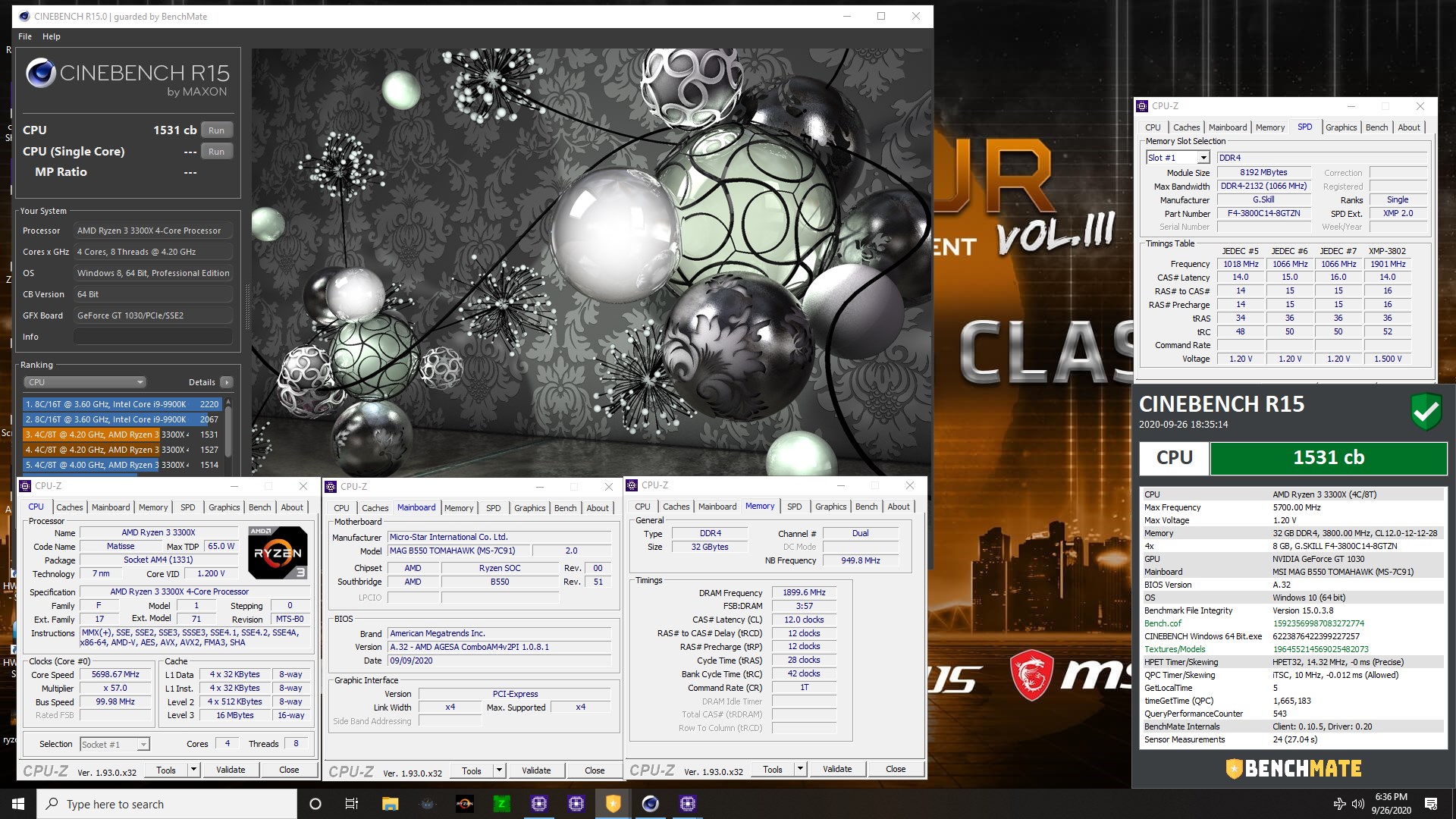1456x819 pixels.
Task: Click the cat-face taskbar icon
Action: point(427,804)
